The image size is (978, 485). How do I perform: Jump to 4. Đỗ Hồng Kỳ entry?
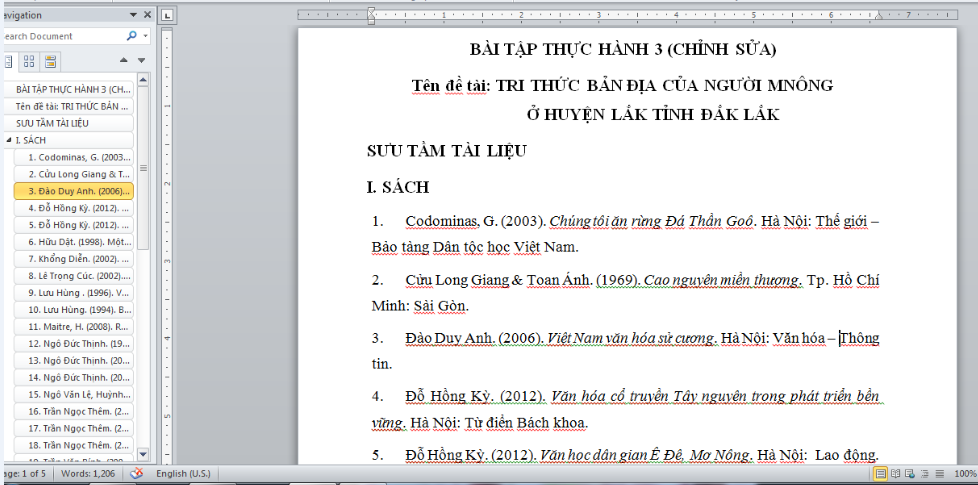[x=74, y=208]
